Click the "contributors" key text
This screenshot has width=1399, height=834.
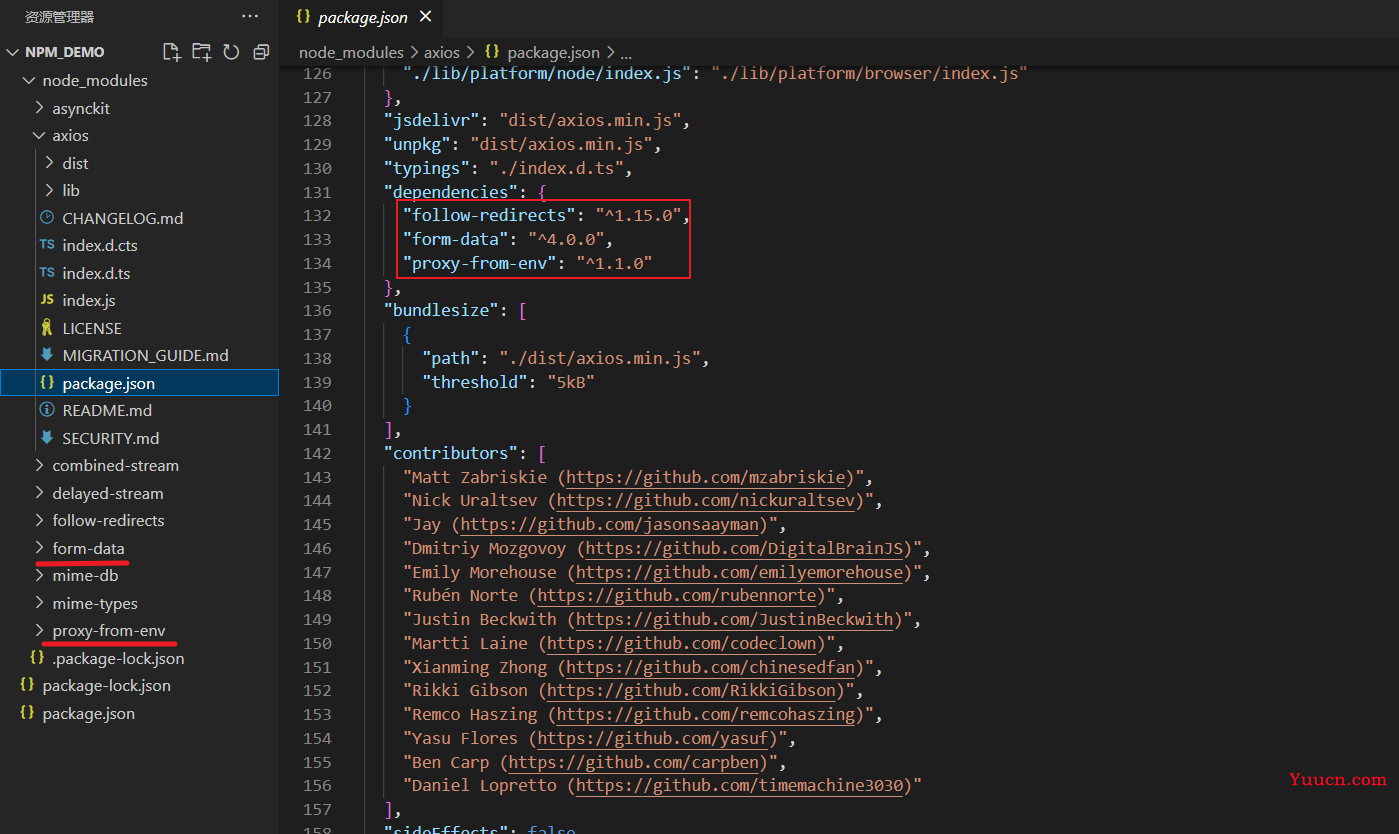click(451, 453)
